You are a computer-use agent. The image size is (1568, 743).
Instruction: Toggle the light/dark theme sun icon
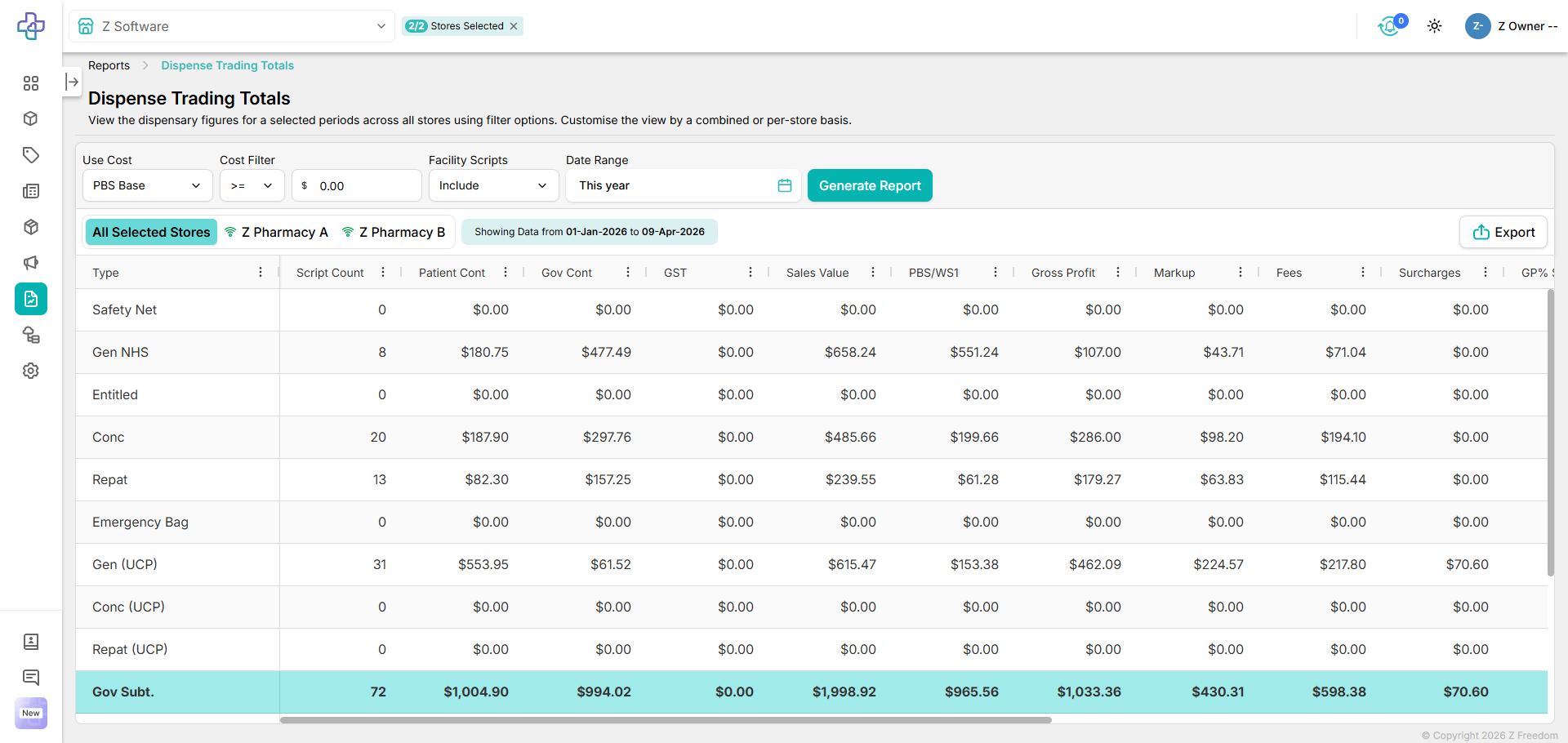1434,26
